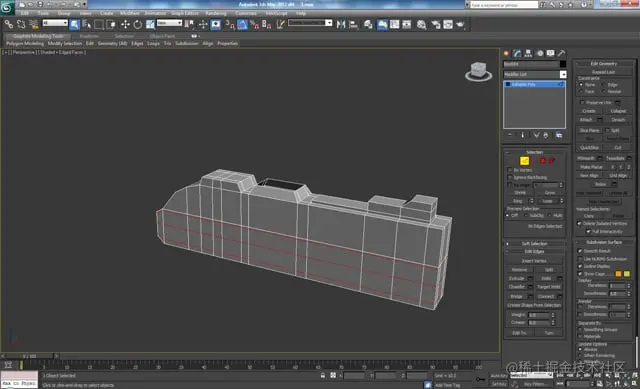640x389 pixels.
Task: Open the Select by Name dialog
Action: click(x=87, y=24)
